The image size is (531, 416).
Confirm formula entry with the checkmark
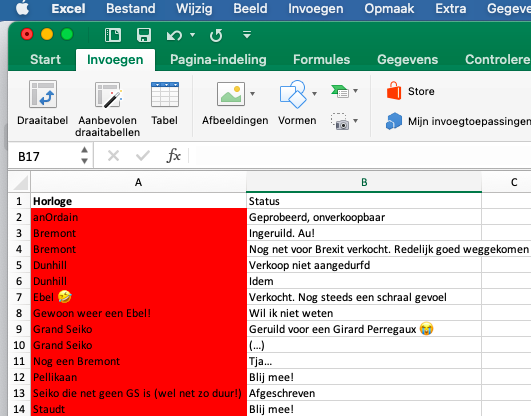coord(143,156)
